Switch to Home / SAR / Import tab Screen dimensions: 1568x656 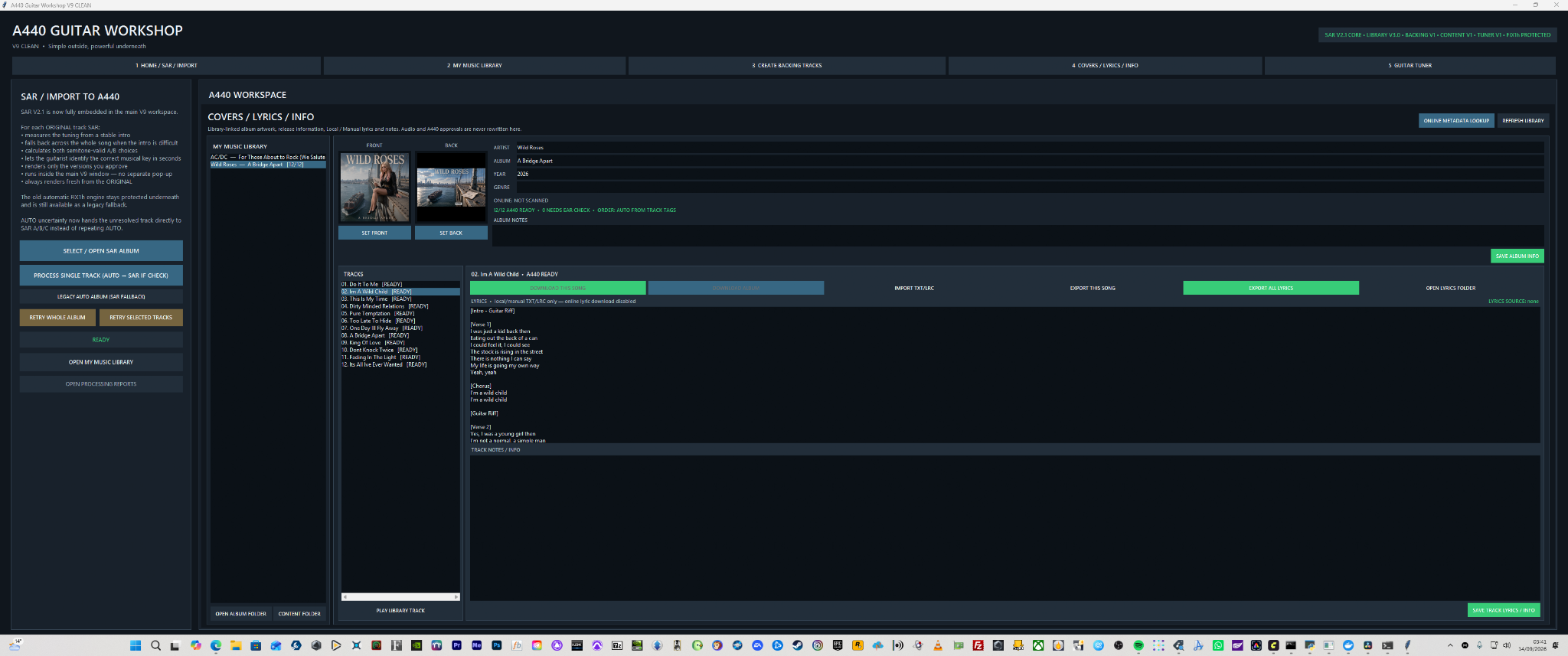[x=166, y=66]
